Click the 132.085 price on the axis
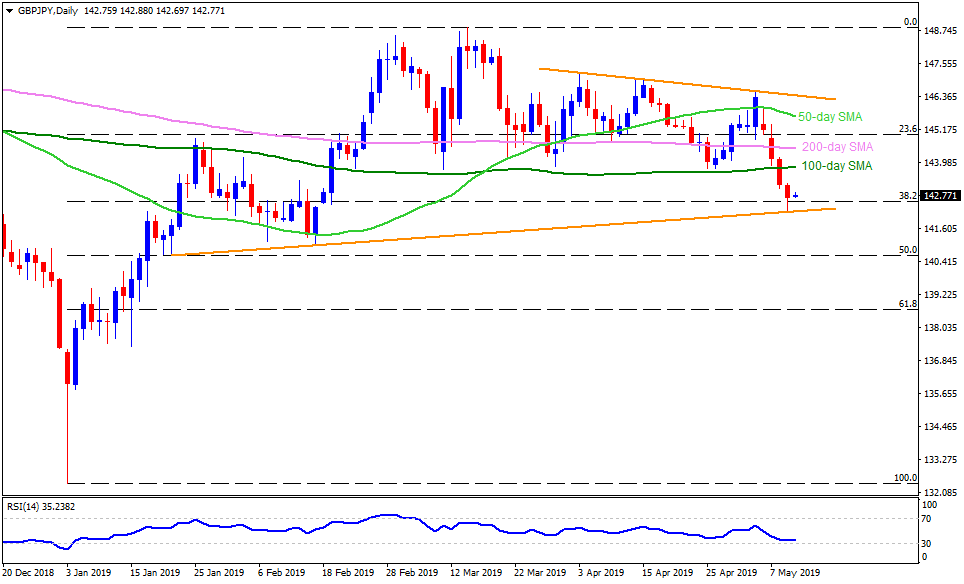Screen dimensions: 964x584 (941, 493)
